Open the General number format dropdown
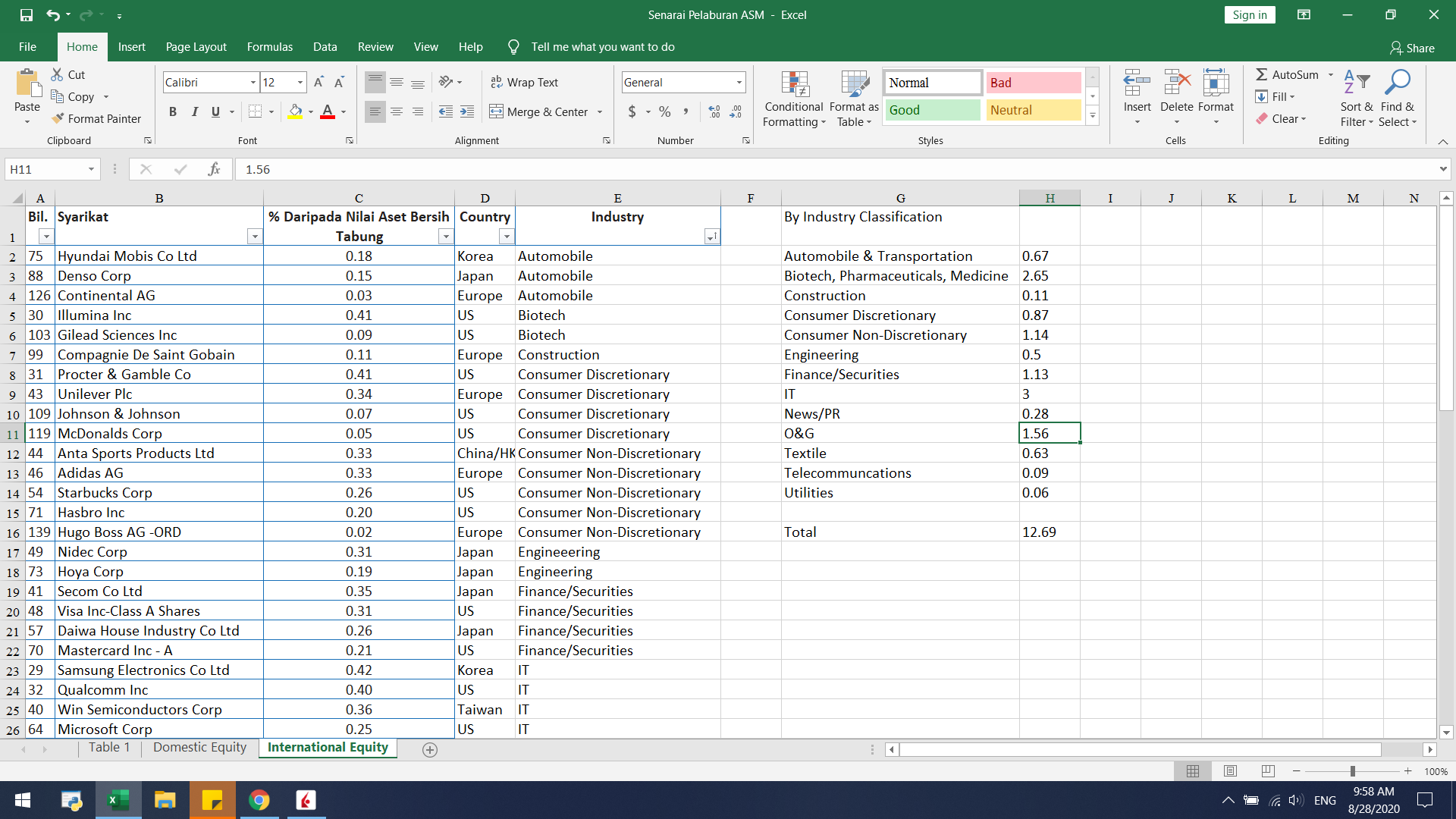Viewport: 1456px width, 819px height. 739,82
